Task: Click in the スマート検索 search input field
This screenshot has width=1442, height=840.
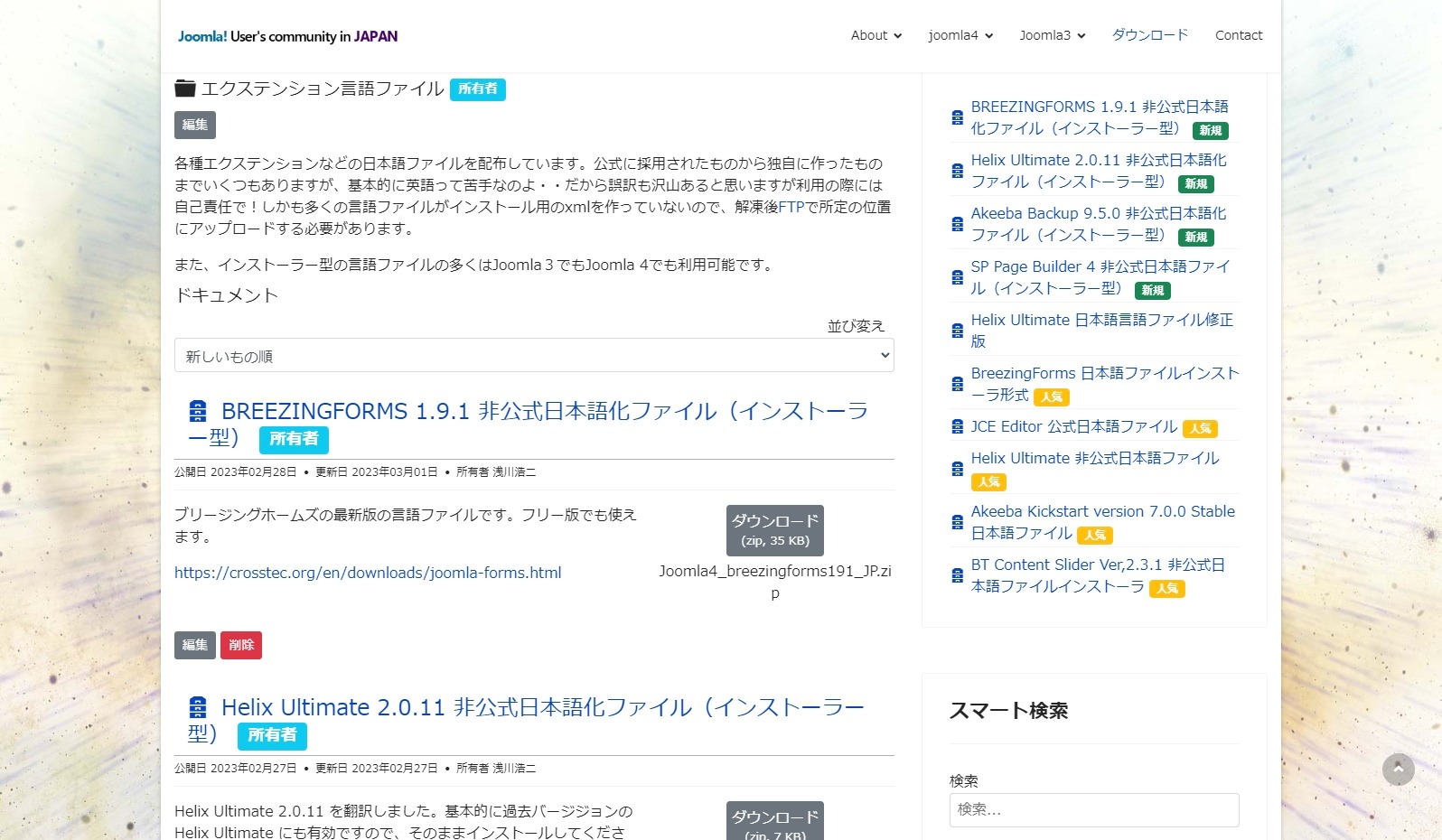Action: (1094, 809)
